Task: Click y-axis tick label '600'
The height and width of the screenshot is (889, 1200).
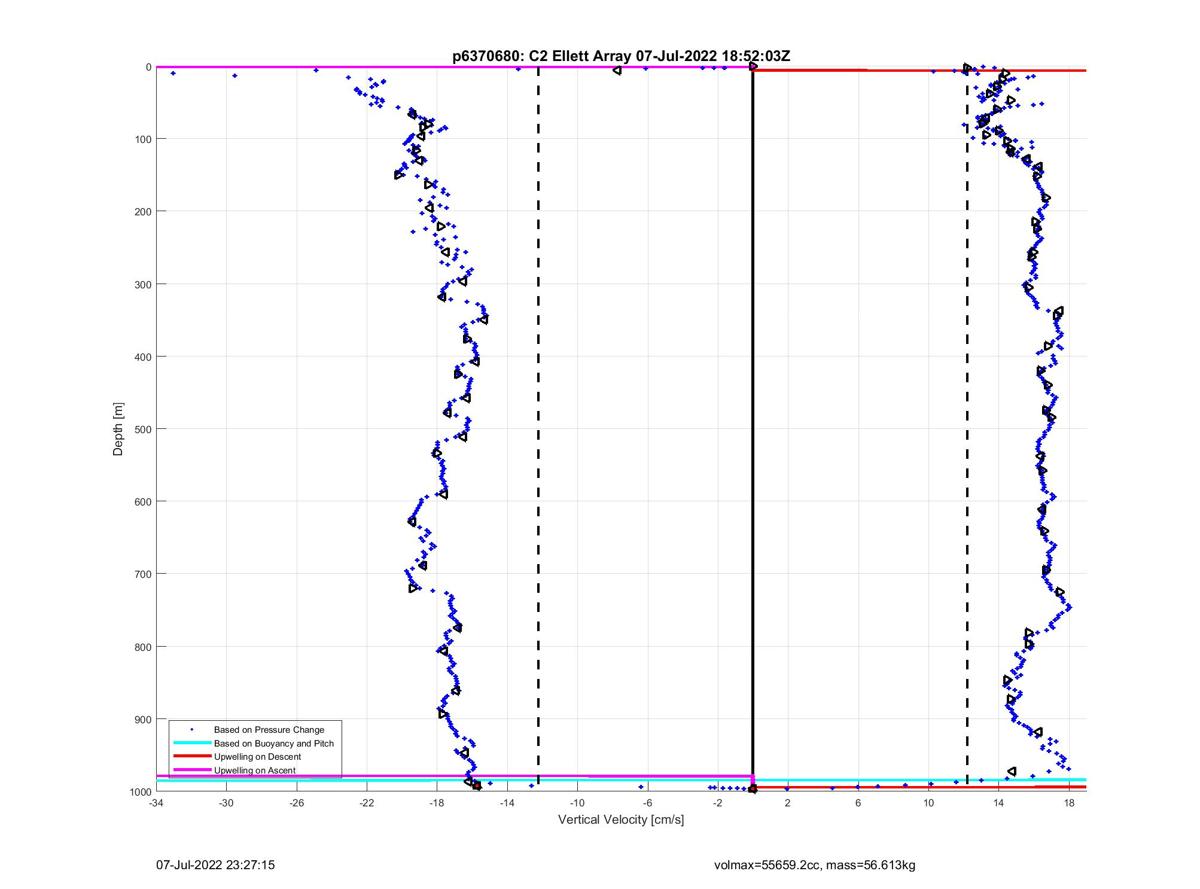Action: (x=142, y=502)
